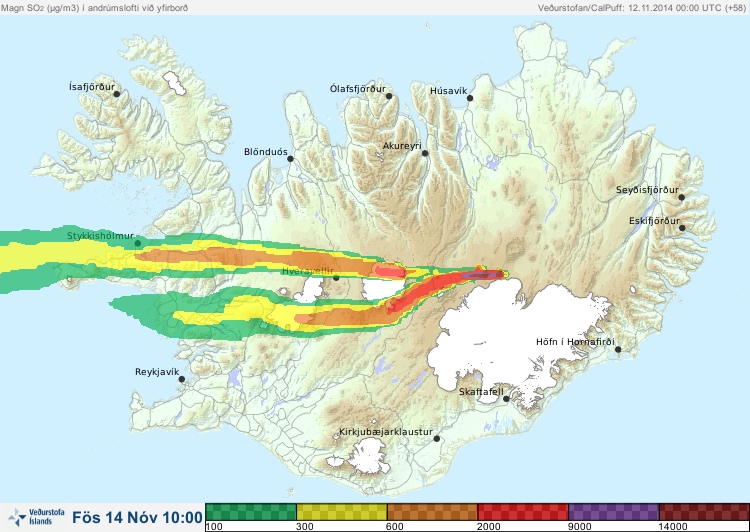Click the Höfn í Hornafirði text label

pyautogui.click(x=575, y=342)
